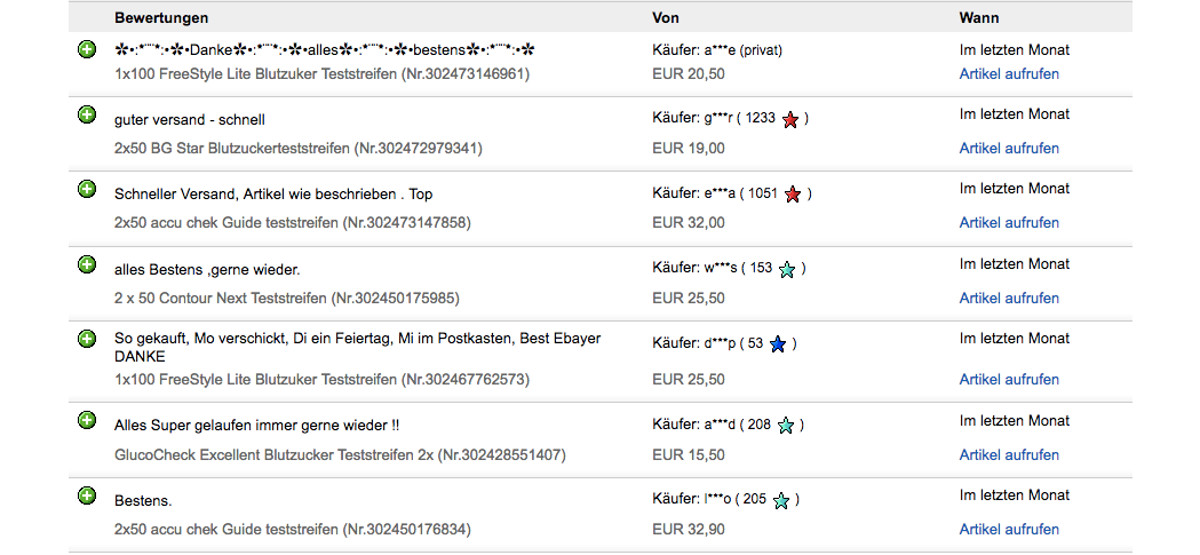1200x555 pixels.
Task: Click the "Von" column header
Action: [x=666, y=18]
